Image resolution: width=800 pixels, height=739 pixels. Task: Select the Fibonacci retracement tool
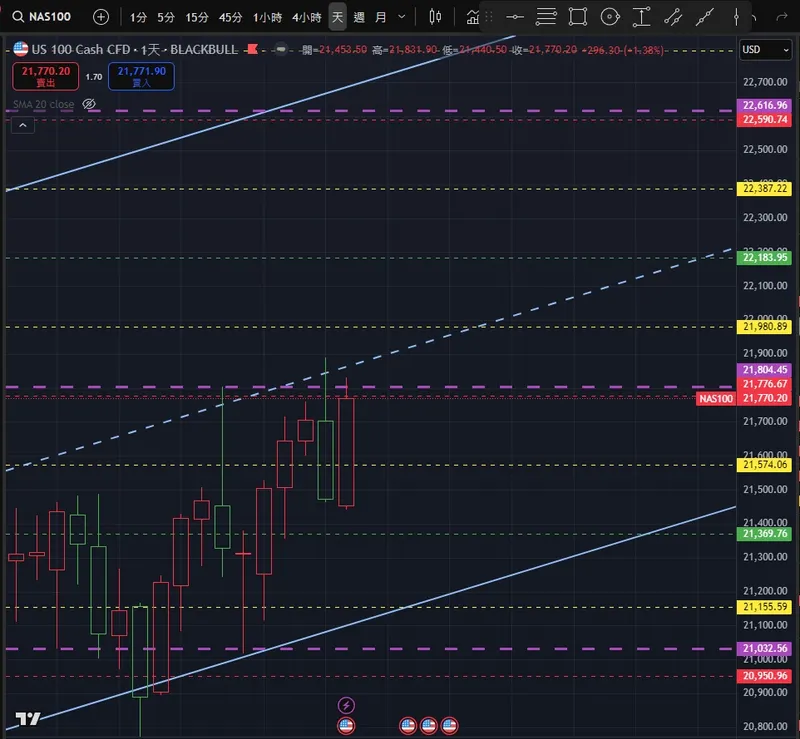click(546, 17)
